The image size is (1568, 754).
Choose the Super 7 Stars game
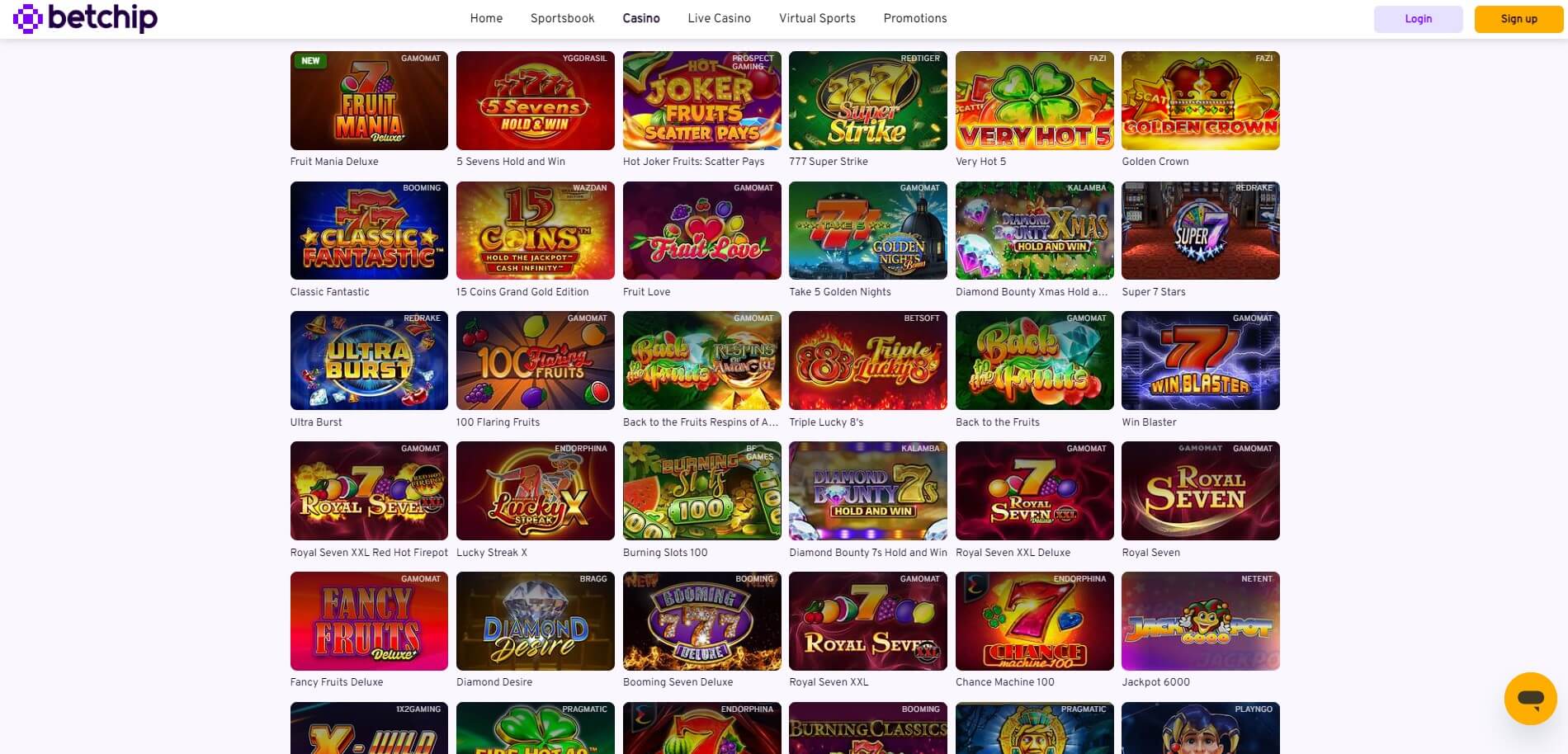(x=1201, y=230)
